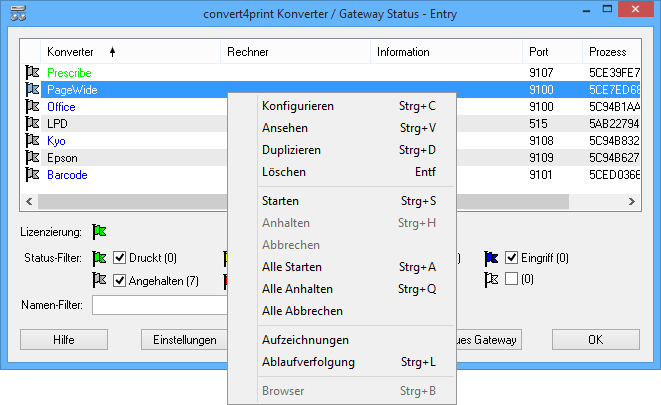Screen dimensions: 661x405
Task: Click the flag icon beside Office
Action: [32, 107]
